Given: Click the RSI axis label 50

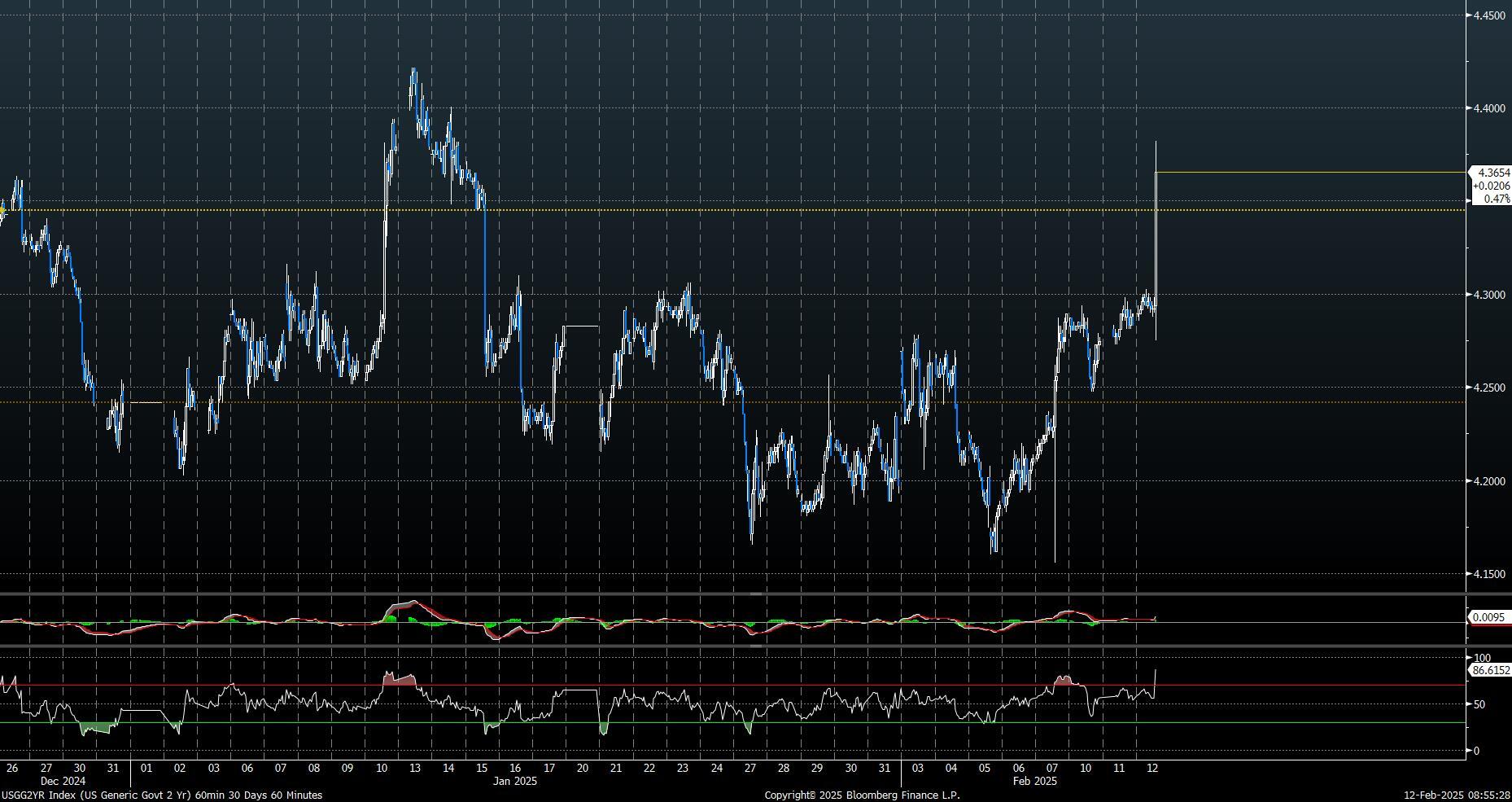Looking at the screenshot, I should coord(1479,704).
